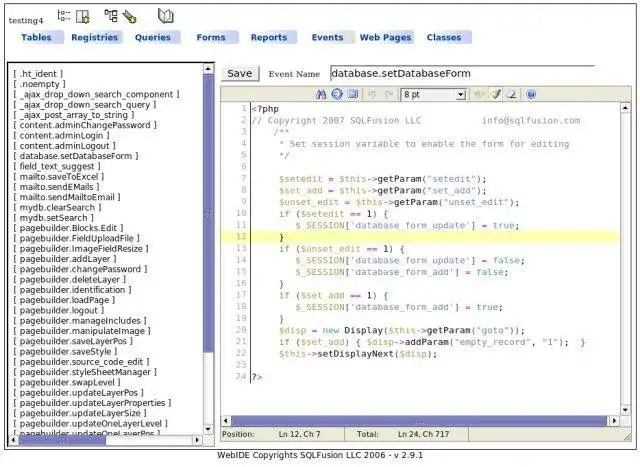The image size is (640, 467).
Task: Switch to the Tables tab
Action: [36, 37]
